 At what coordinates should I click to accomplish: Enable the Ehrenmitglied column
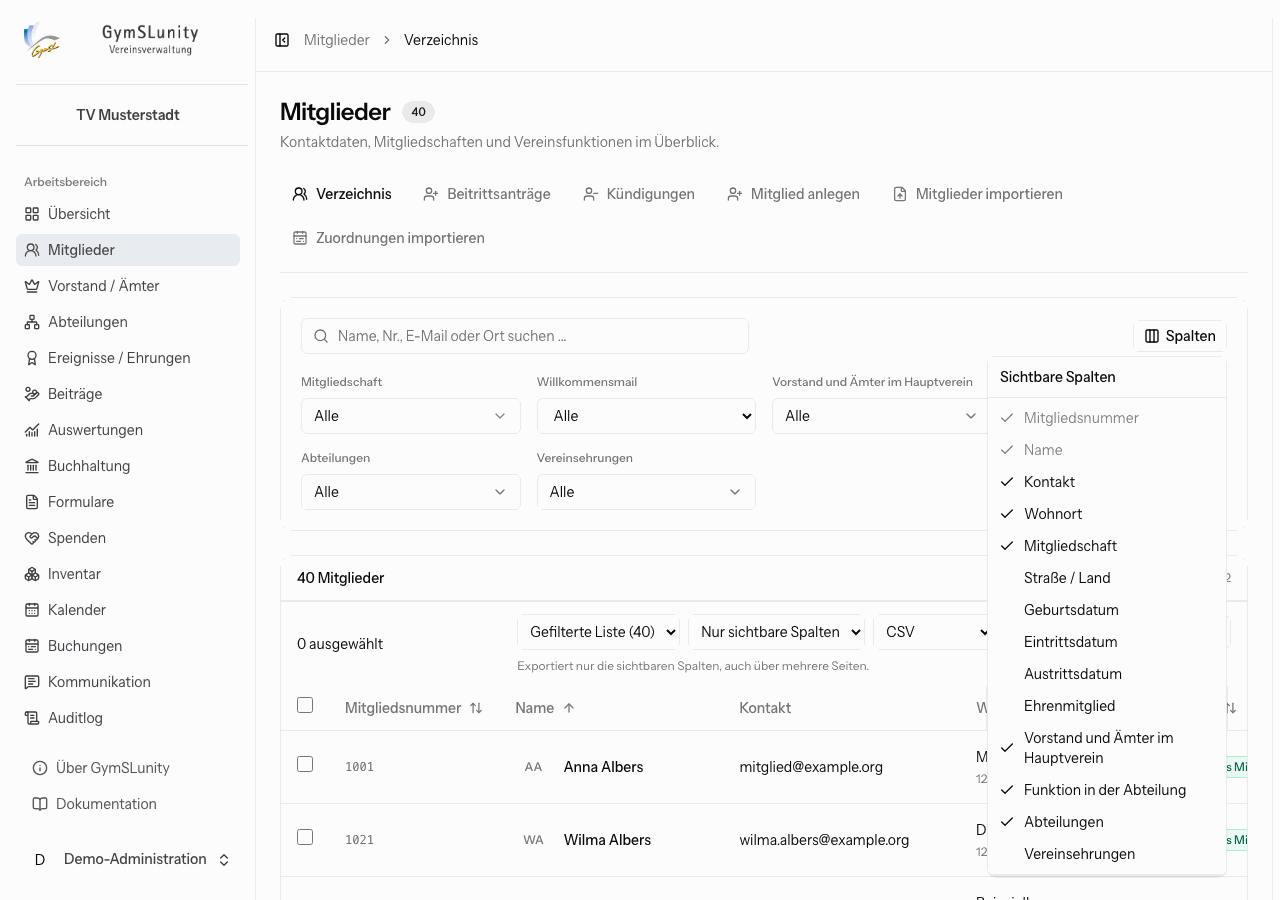1106,706
